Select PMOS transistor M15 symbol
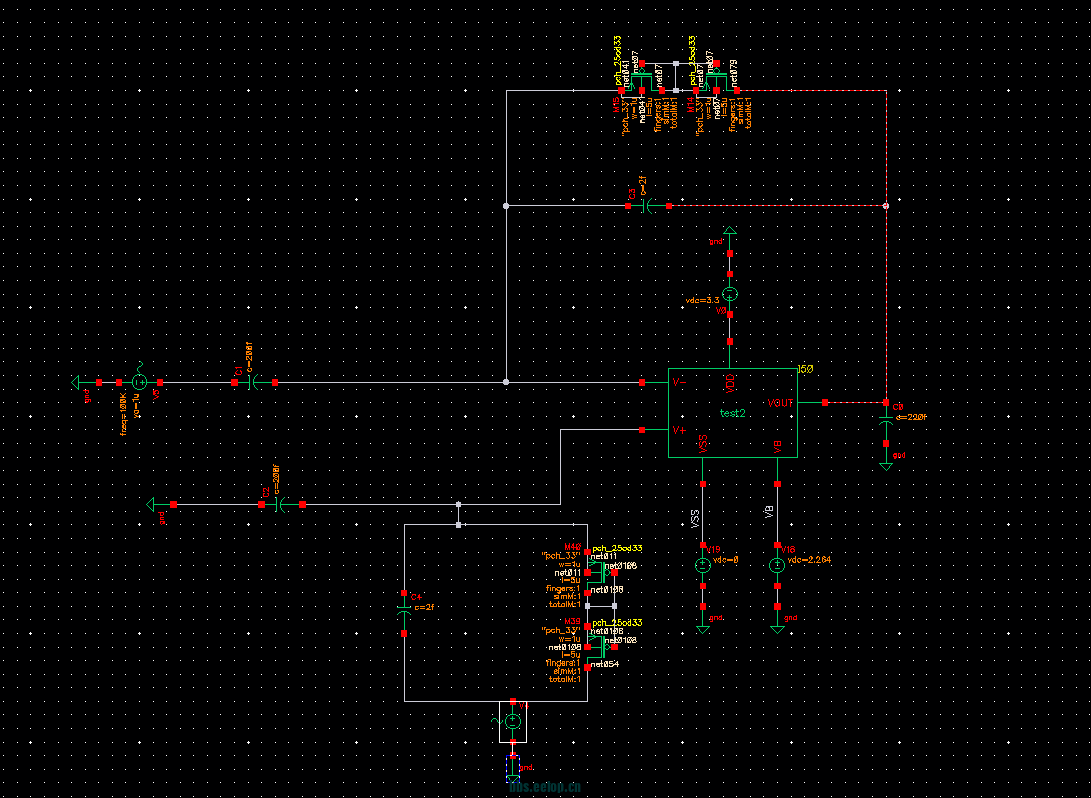This screenshot has width=1091, height=798. pyautogui.click(x=642, y=81)
